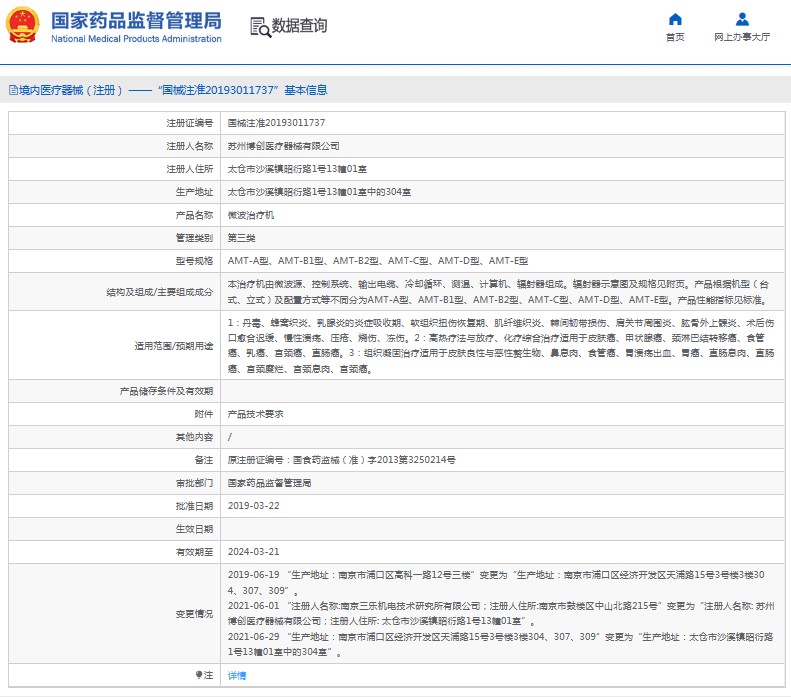Click the 2021-06-29 change record
Screen dimensions: 791x697
(500, 644)
